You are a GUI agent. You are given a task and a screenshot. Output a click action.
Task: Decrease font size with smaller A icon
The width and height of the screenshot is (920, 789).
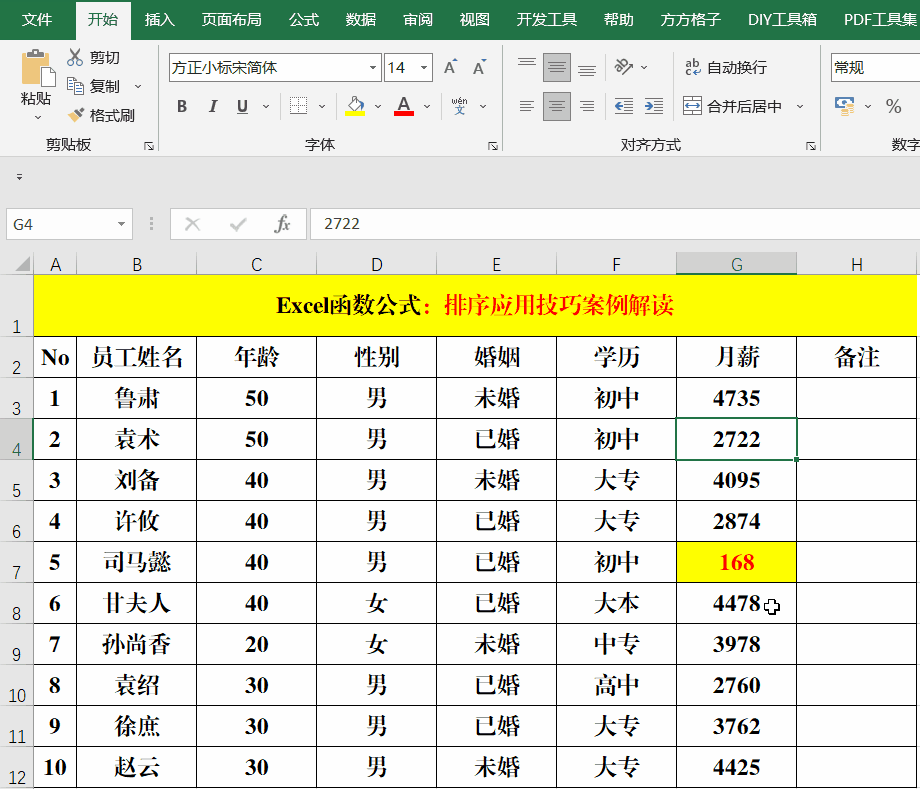pos(479,67)
